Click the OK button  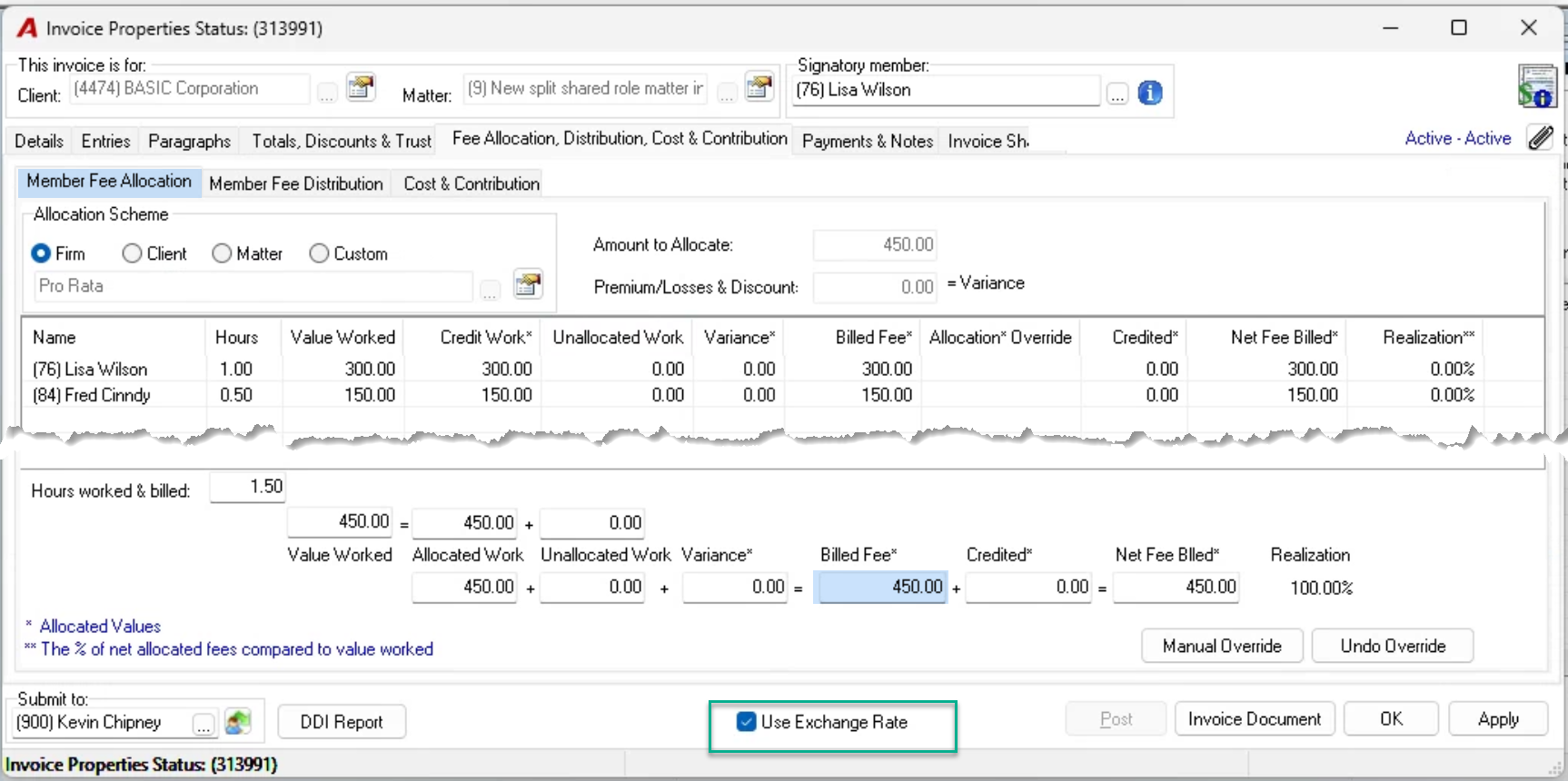coord(1391,719)
